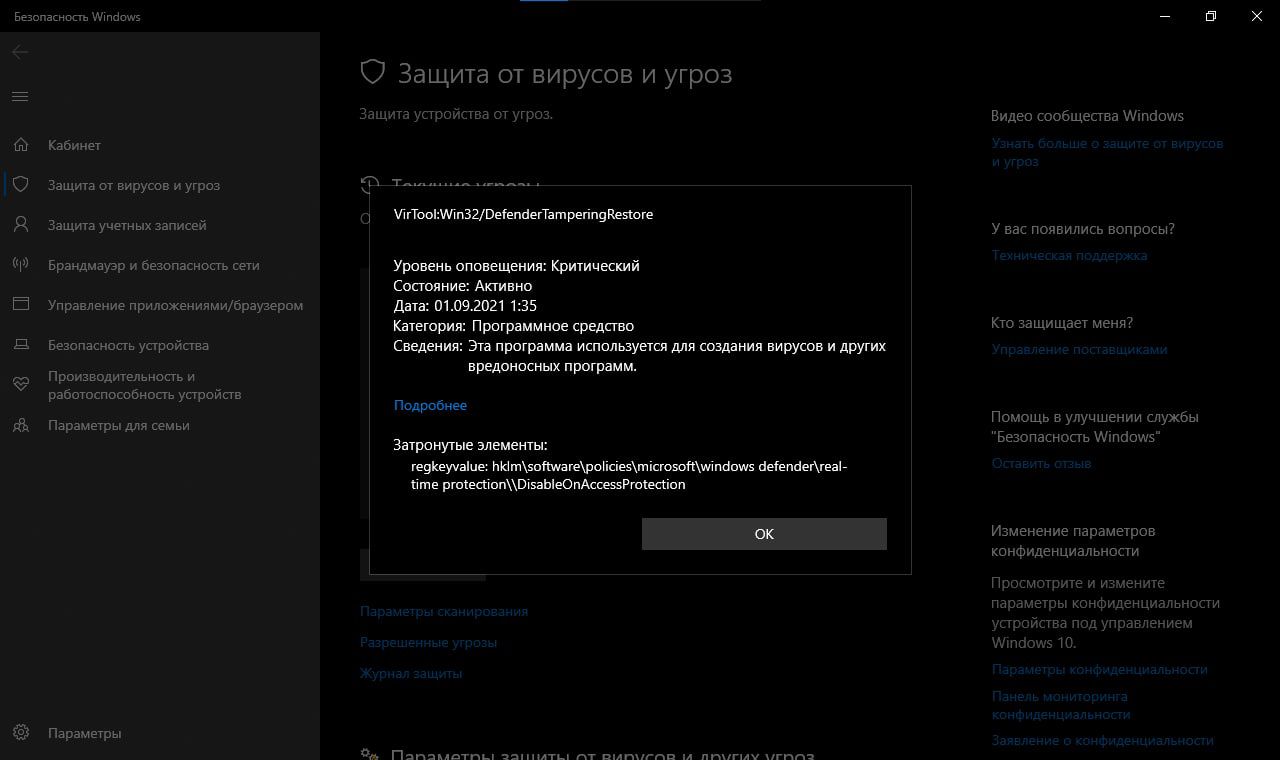The height and width of the screenshot is (760, 1280).
Task: Click the Уровень оповещения: Критический text
Action: tap(516, 266)
